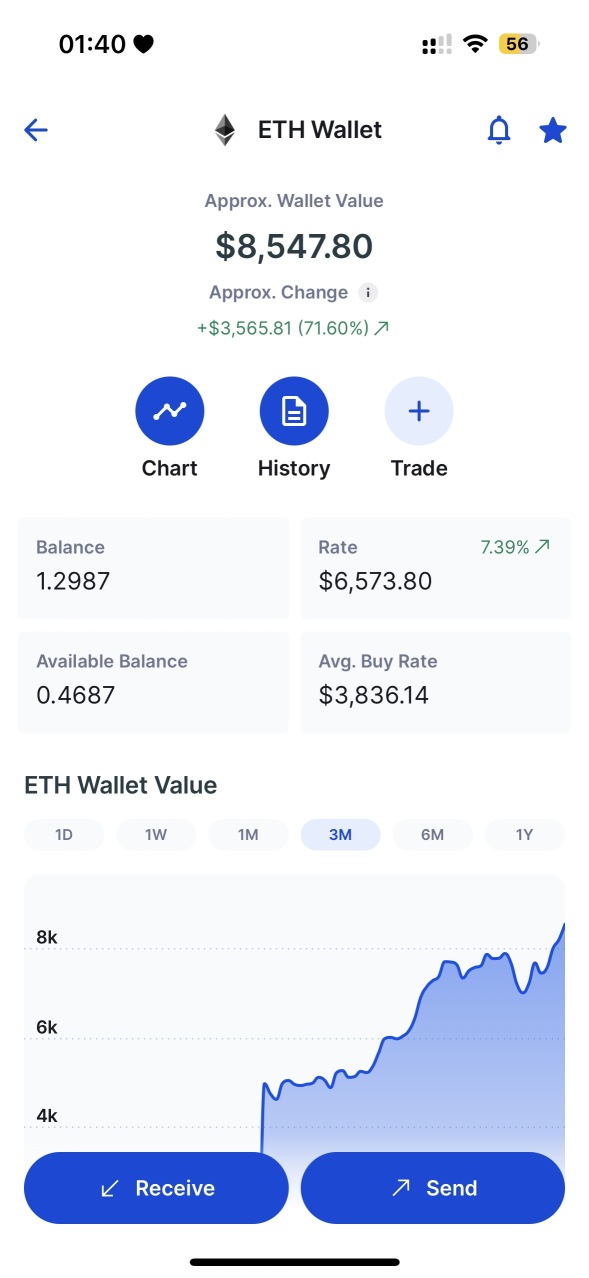The image size is (589, 1278).
Task: Select the 3M time range
Action: click(340, 835)
